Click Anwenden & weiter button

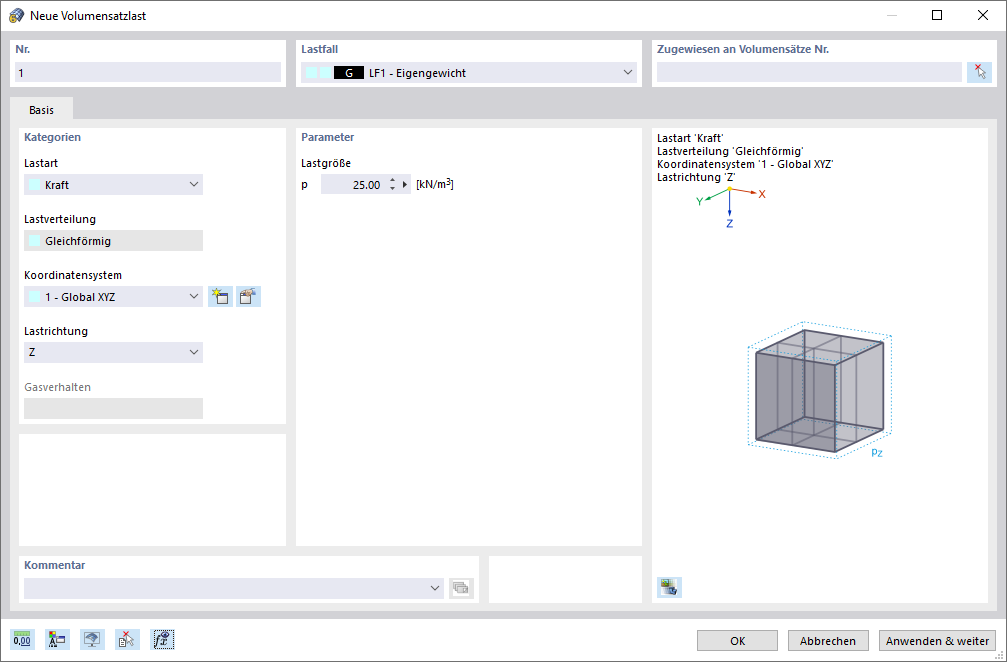point(937,641)
